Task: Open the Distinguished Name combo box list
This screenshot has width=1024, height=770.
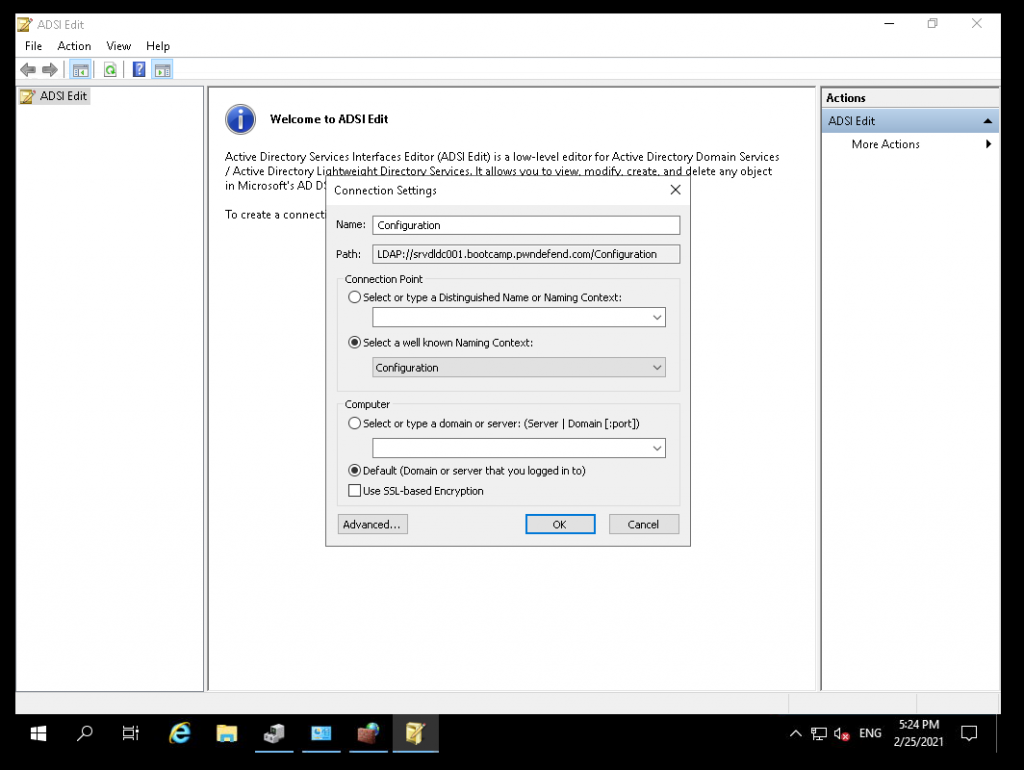Action: click(656, 318)
